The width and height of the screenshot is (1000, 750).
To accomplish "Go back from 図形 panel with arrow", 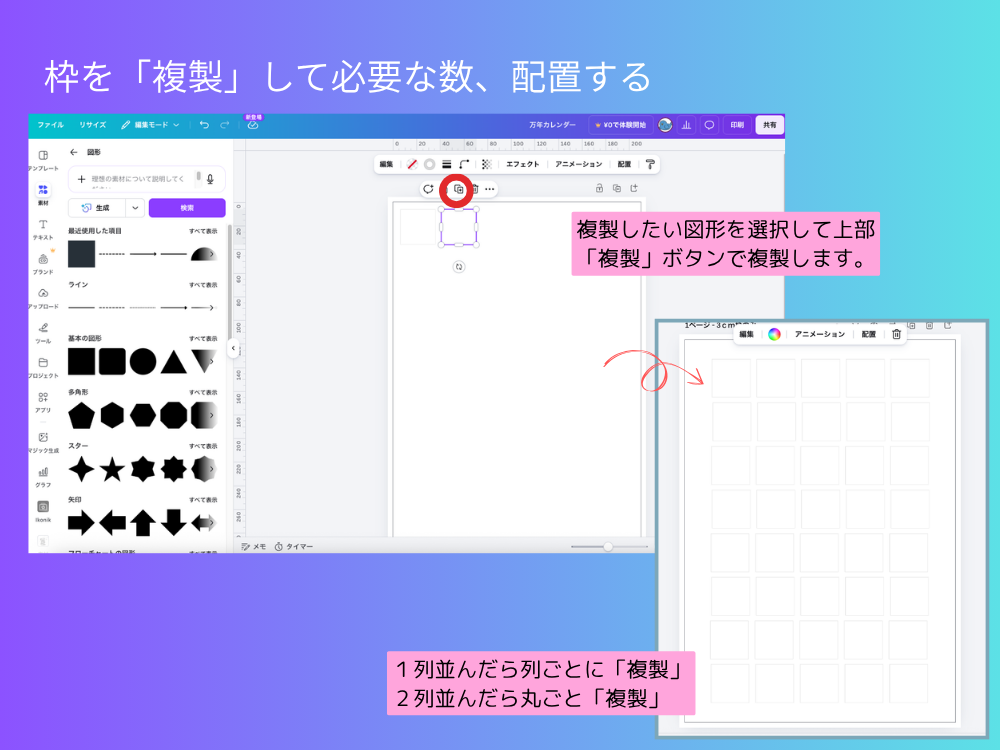I will (x=73, y=152).
